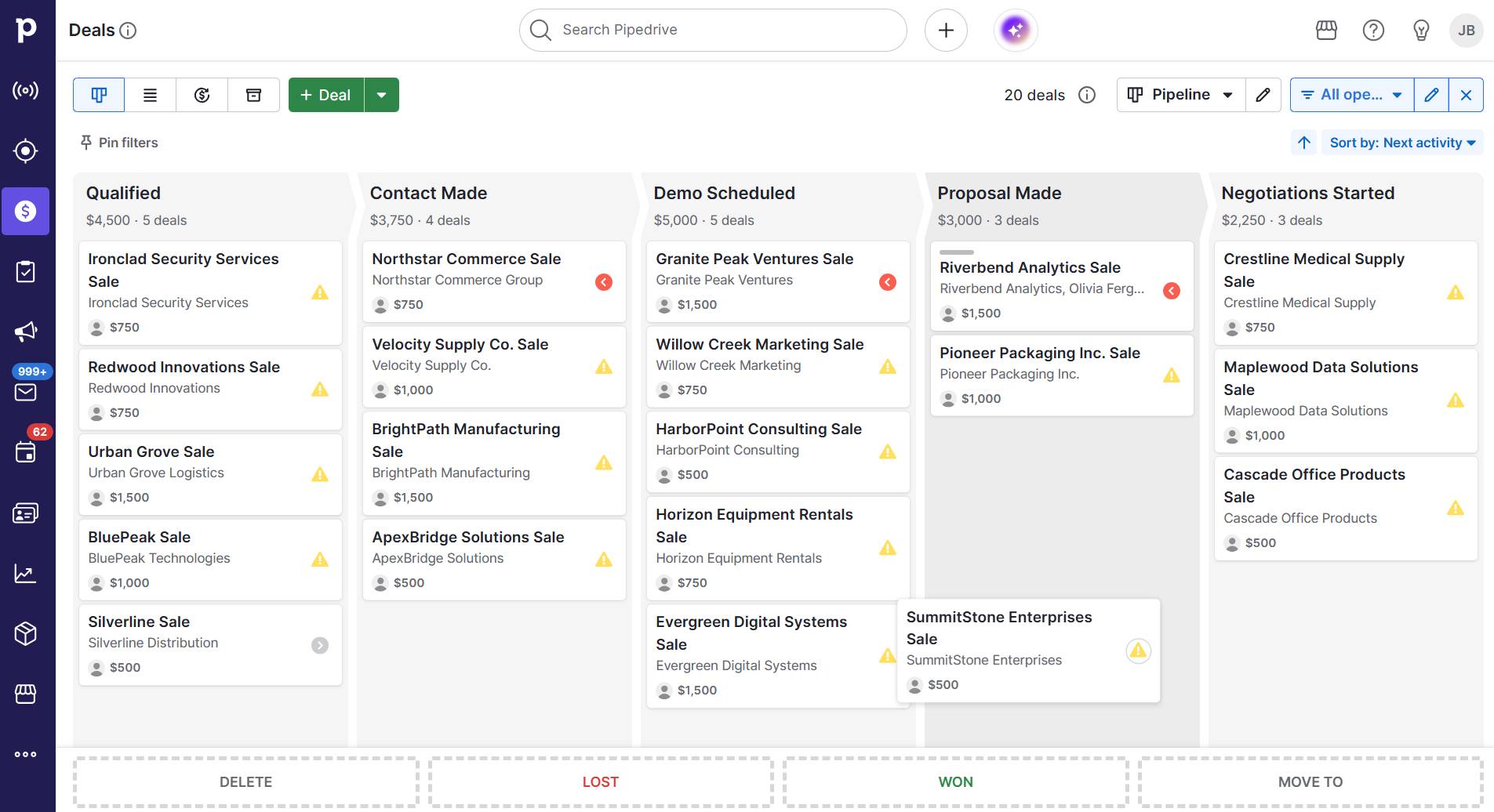
Task: Open Maplewood Data Solutions organization link
Action: (x=1306, y=411)
